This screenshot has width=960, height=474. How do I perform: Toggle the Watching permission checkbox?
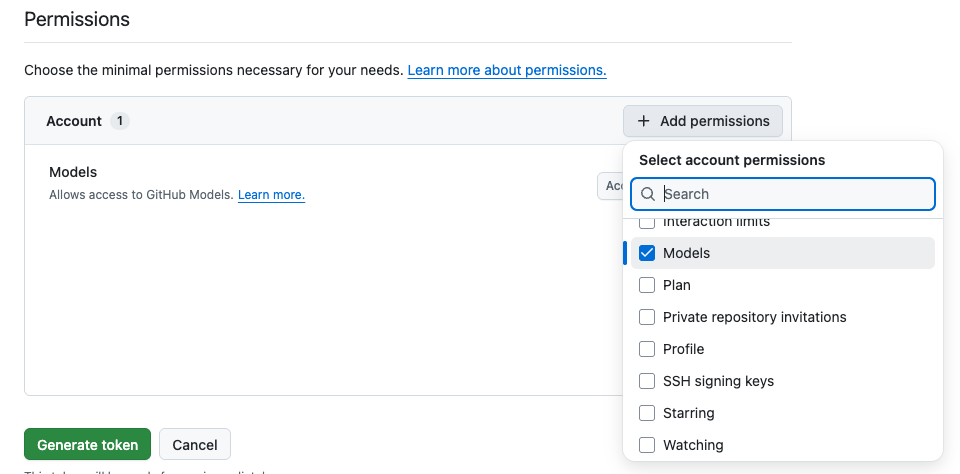pyautogui.click(x=647, y=445)
